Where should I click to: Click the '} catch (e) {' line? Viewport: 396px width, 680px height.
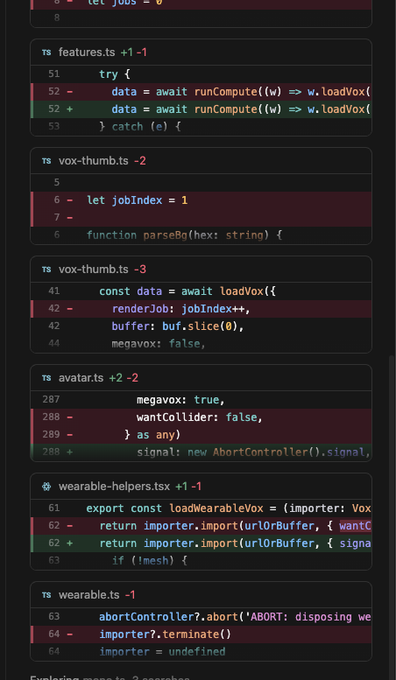201,126
